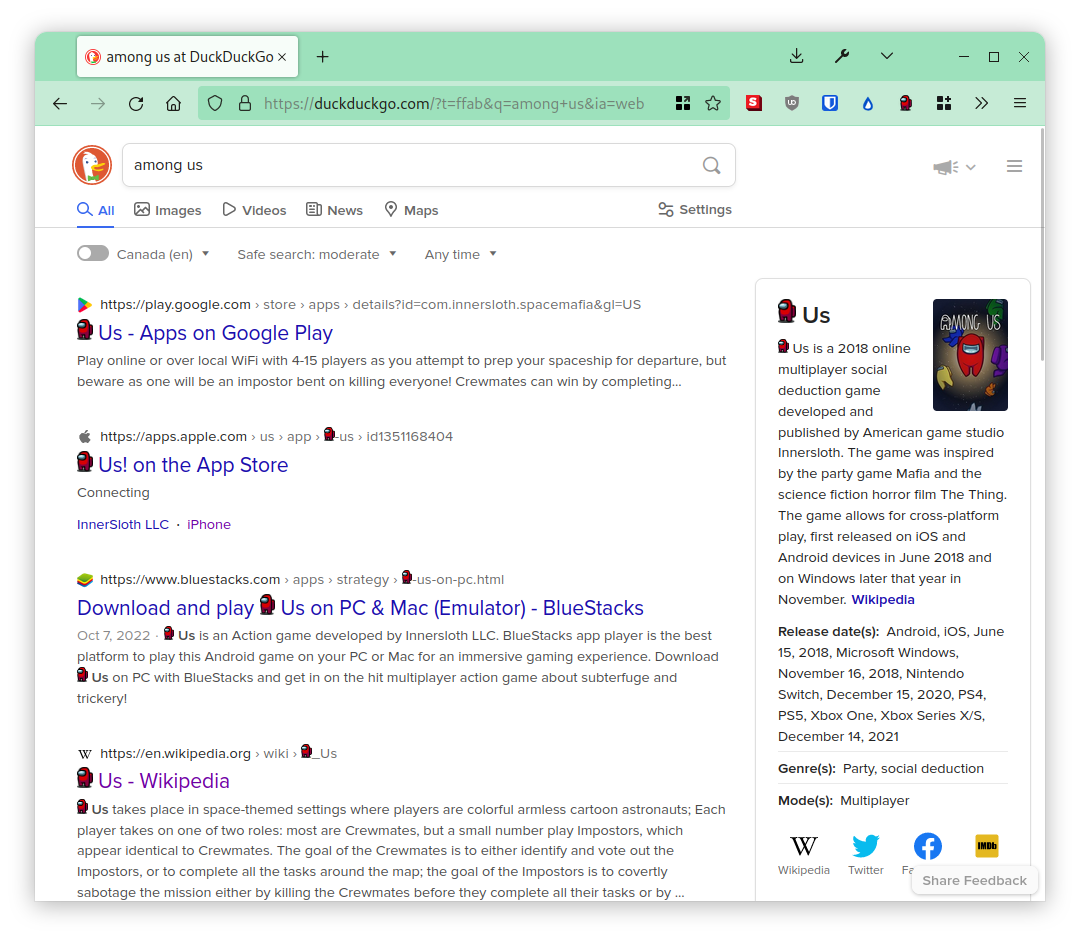Bookmark this page using the star icon
Screen dimensions: 1080x939
(x=713, y=103)
